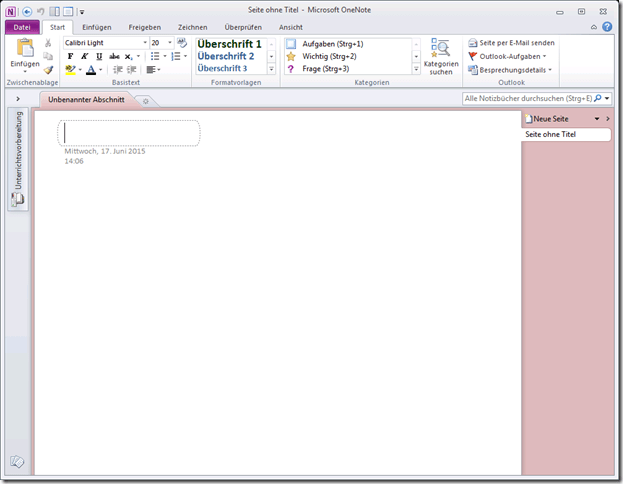Screen dimensions: 623x484
Task: Toggle italic text formatting
Action: pos(84,57)
